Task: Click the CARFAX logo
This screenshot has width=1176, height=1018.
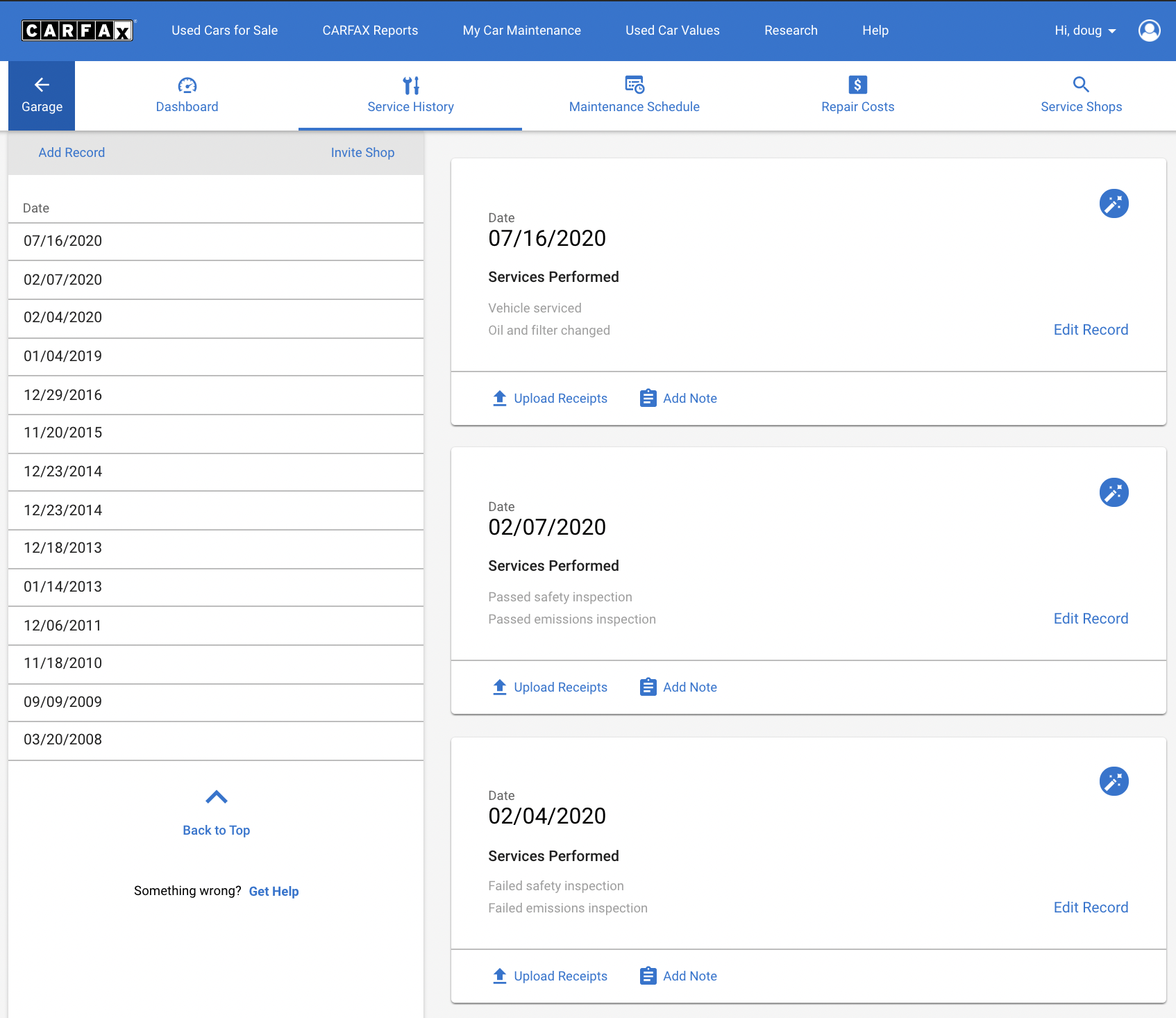Action: click(78, 31)
